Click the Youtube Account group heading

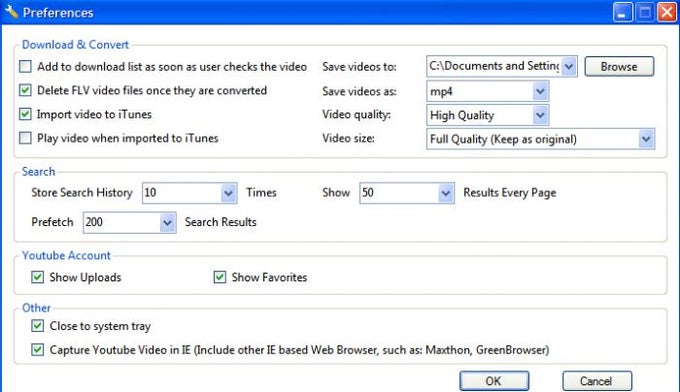pos(66,255)
